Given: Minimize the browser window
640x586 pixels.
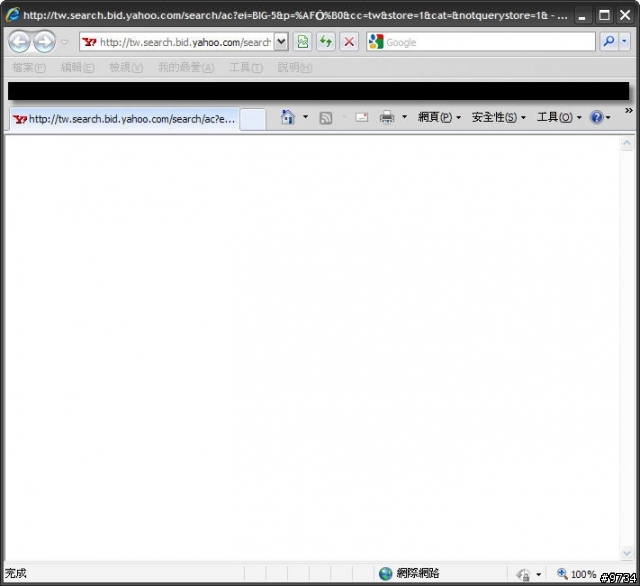Looking at the screenshot, I should tap(582, 16).
